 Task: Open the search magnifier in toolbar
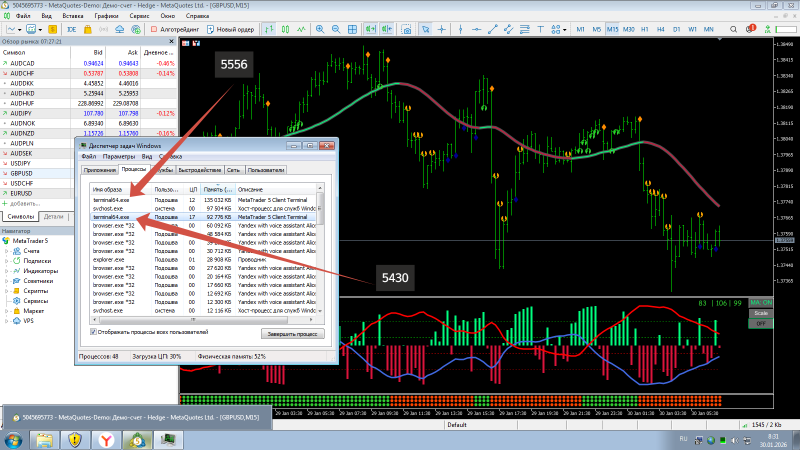[x=733, y=30]
